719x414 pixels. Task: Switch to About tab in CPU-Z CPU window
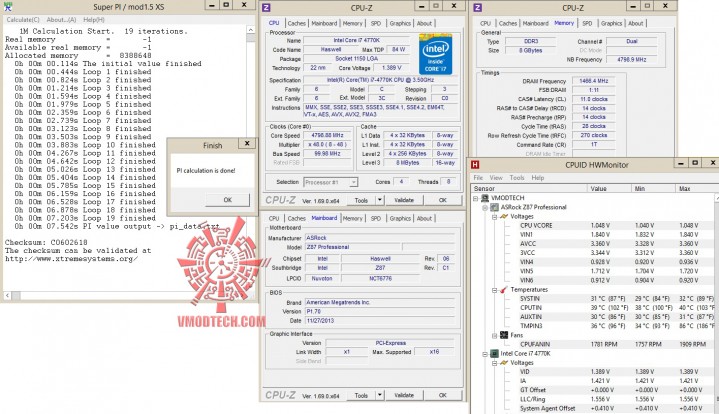[424, 23]
